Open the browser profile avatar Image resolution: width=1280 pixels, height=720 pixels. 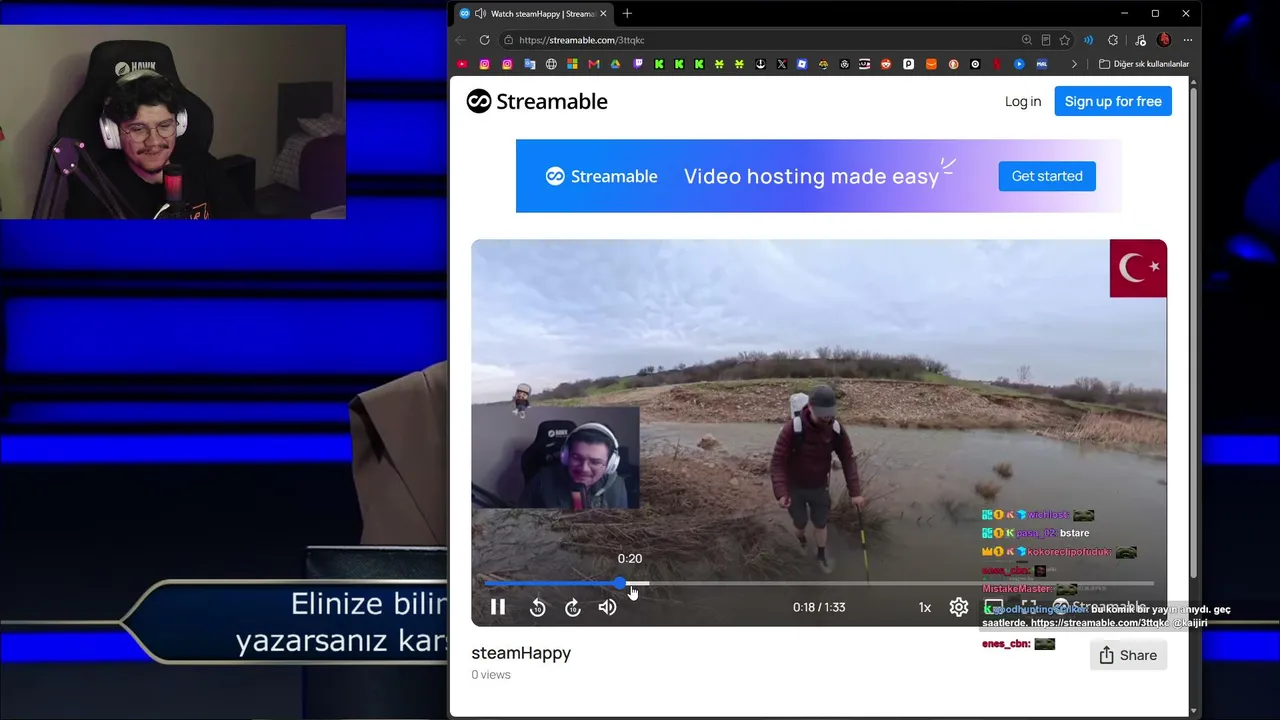[x=1164, y=40]
